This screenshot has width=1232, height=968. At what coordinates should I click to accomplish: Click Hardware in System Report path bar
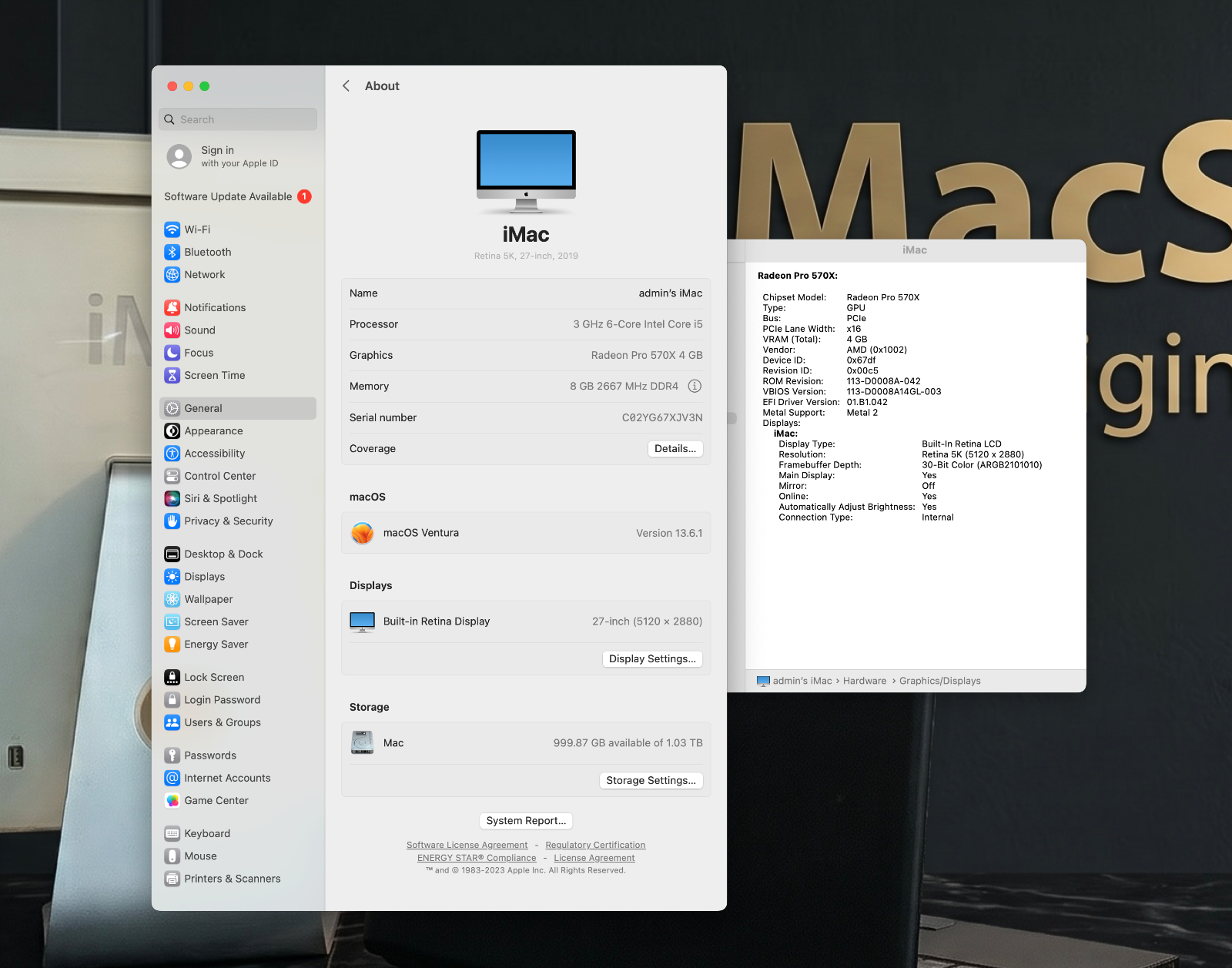(x=865, y=681)
